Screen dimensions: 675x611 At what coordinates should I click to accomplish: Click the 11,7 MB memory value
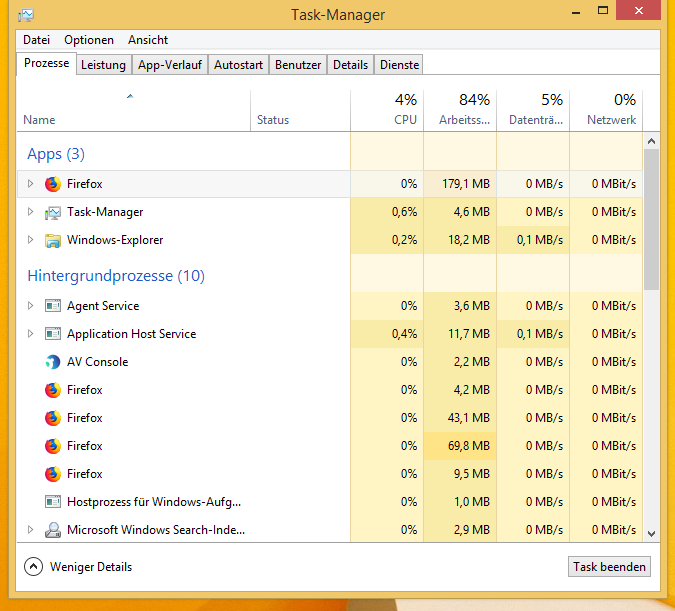click(469, 334)
